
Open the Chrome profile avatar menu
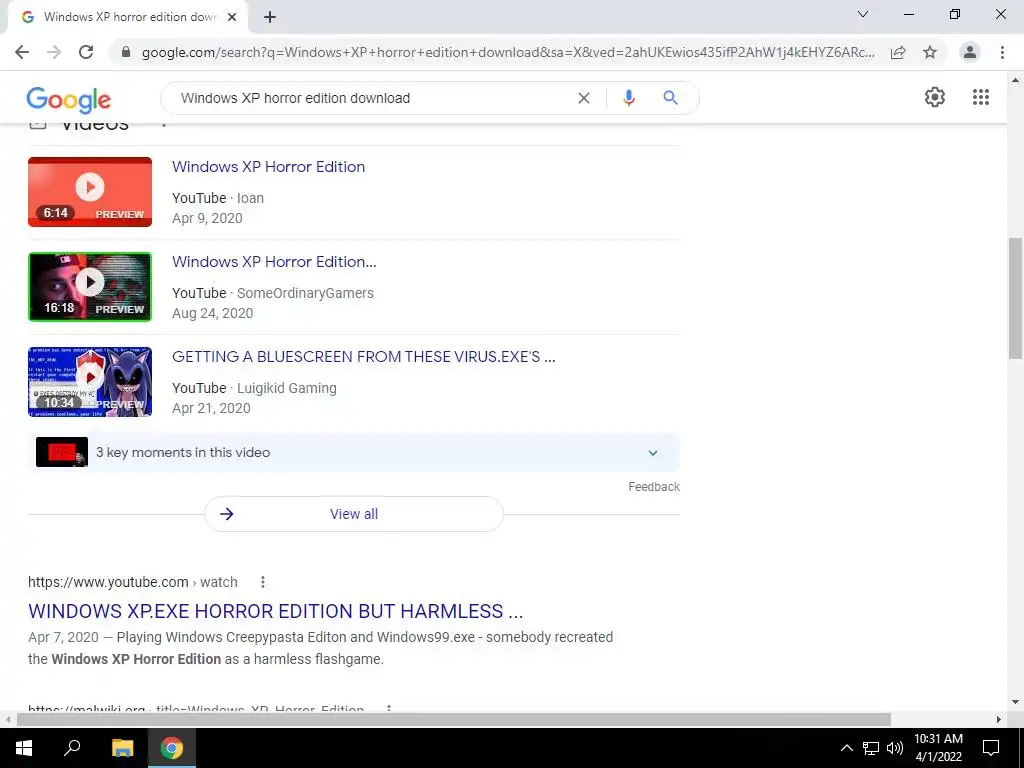[970, 52]
